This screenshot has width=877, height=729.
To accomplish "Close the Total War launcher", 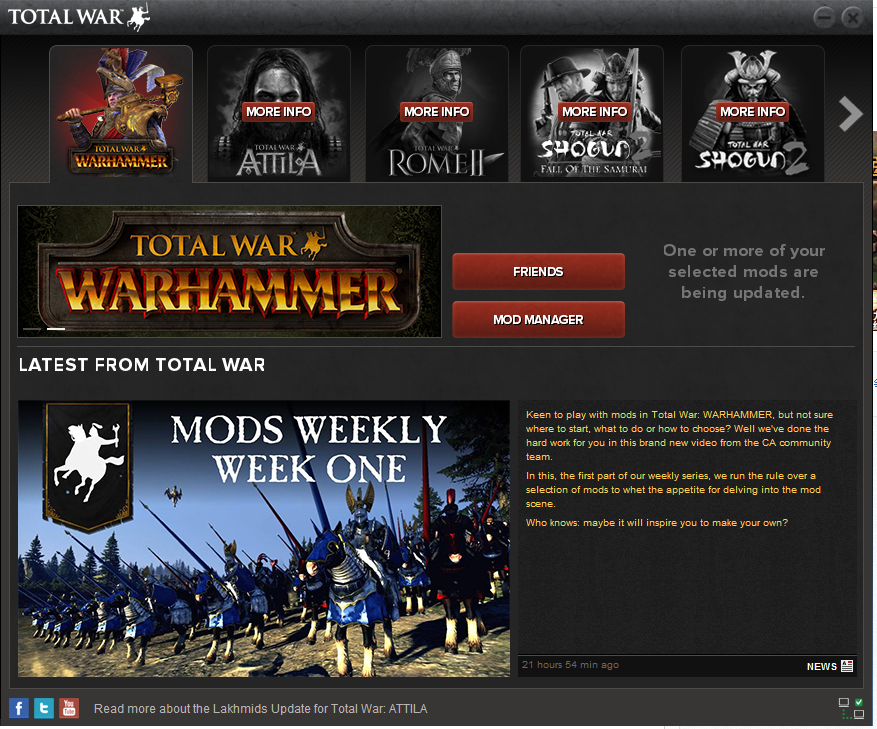I will coord(852,18).
